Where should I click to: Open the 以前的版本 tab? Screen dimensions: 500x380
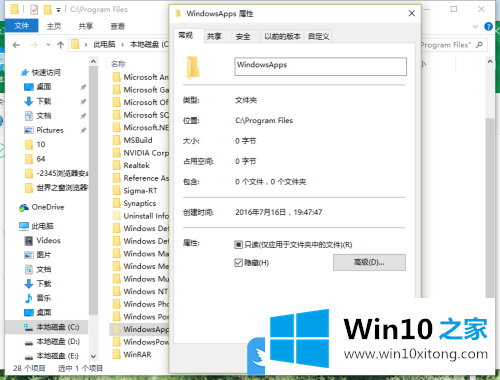pos(282,36)
